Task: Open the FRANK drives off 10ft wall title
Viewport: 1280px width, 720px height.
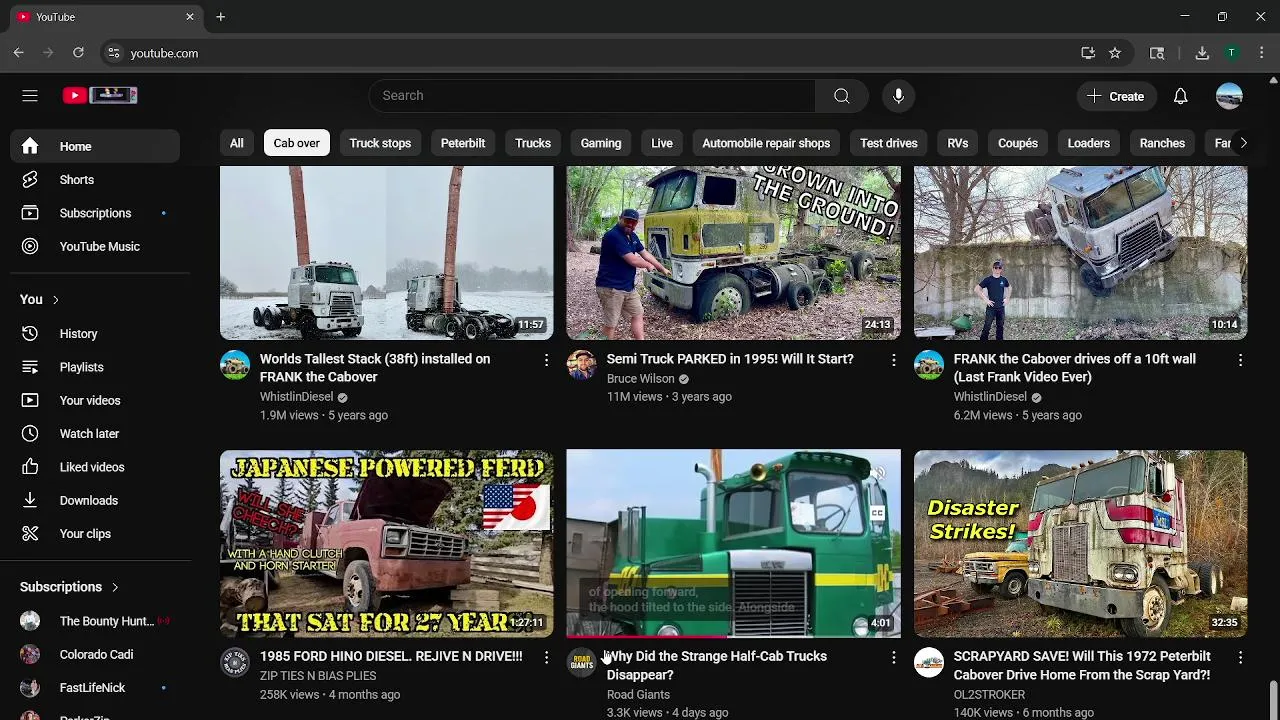Action: tap(1074, 368)
